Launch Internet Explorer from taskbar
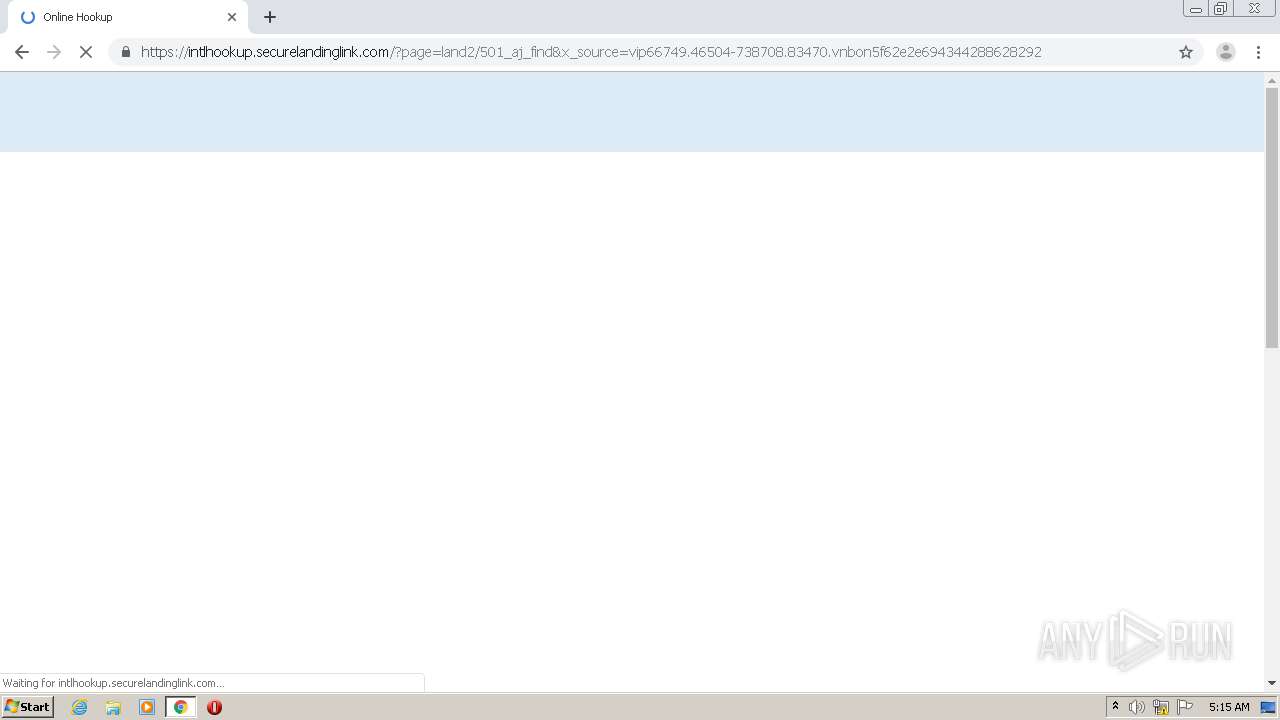 point(80,707)
